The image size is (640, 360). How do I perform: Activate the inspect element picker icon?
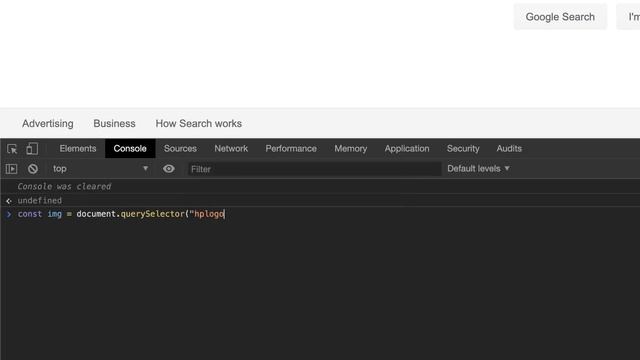(12, 149)
